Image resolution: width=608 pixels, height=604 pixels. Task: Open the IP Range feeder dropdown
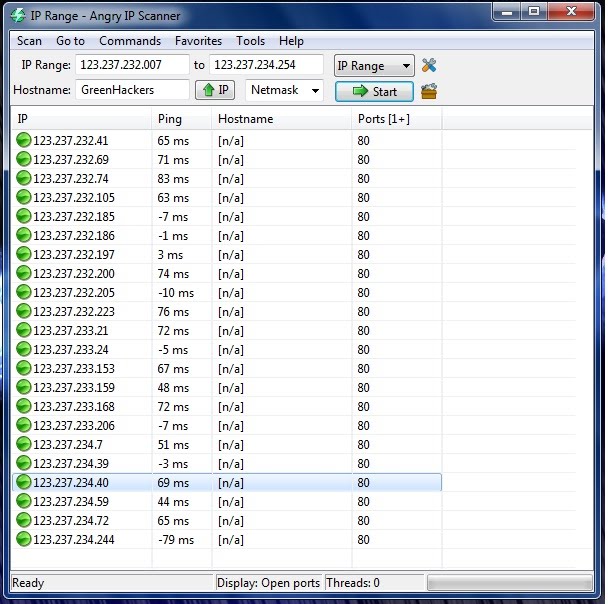click(x=374, y=66)
